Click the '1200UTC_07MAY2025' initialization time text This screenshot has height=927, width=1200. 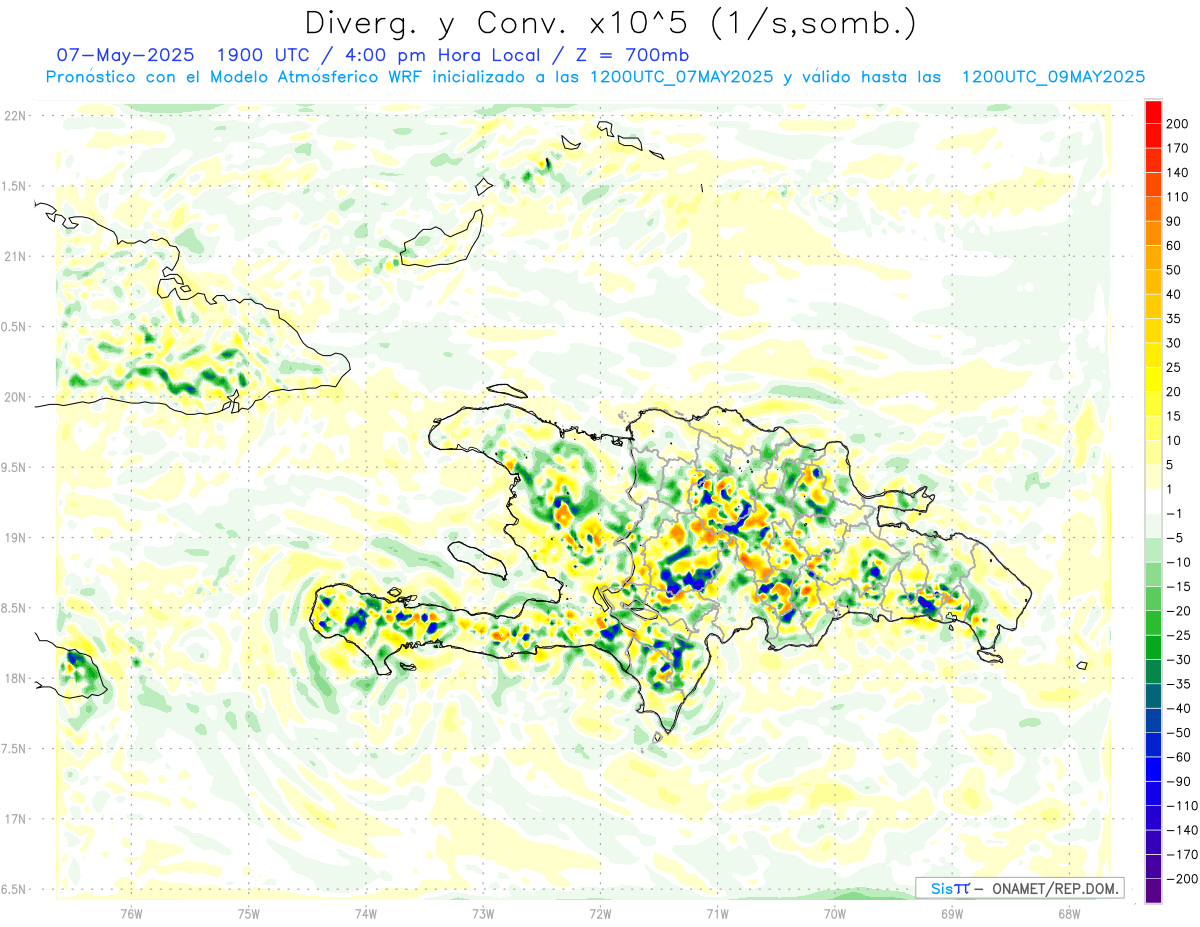681,77
